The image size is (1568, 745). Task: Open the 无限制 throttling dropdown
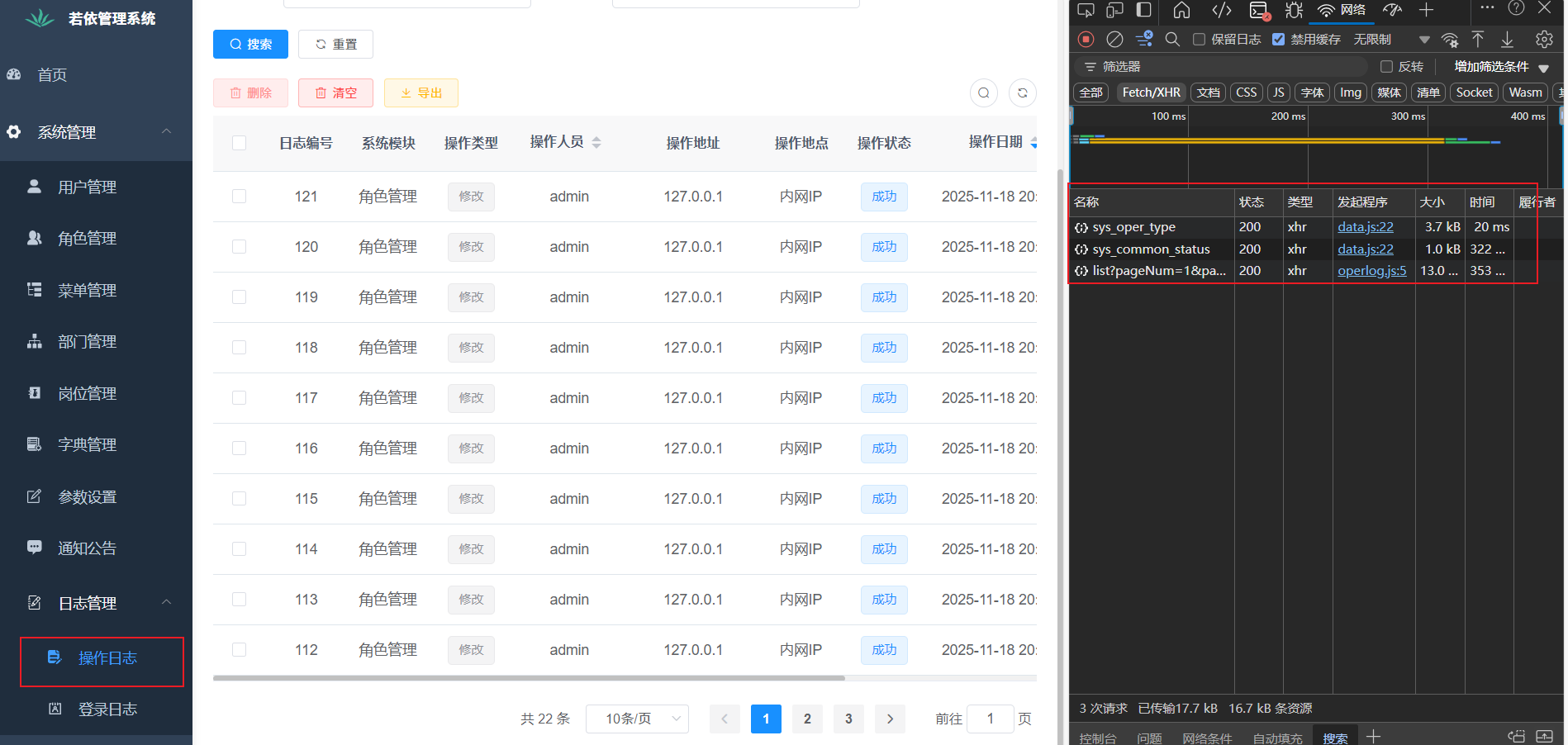[1391, 39]
